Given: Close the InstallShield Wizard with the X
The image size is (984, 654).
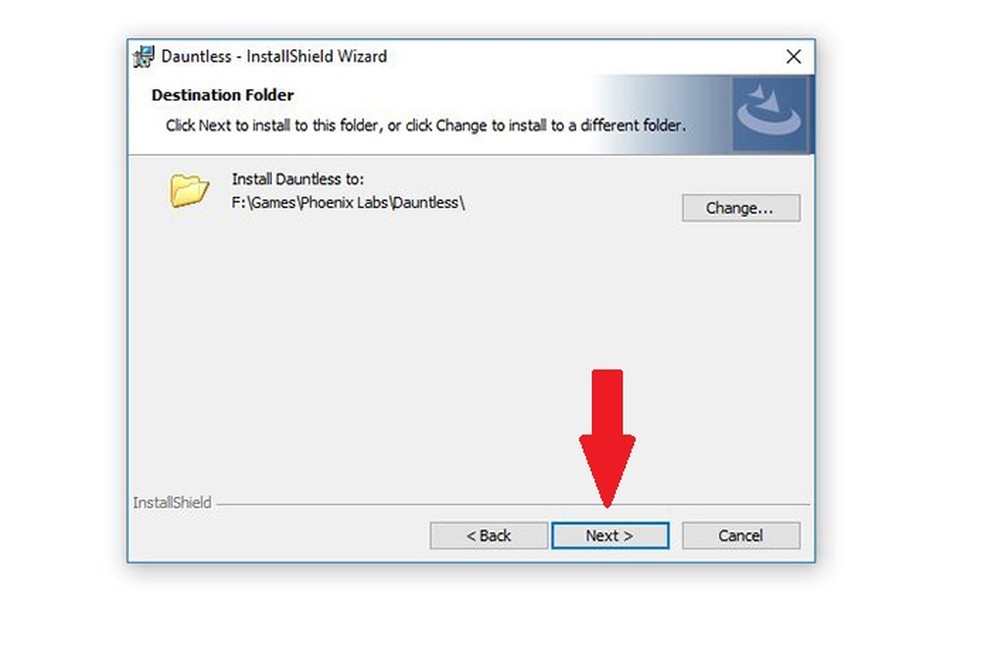Looking at the screenshot, I should pyautogui.click(x=793, y=56).
